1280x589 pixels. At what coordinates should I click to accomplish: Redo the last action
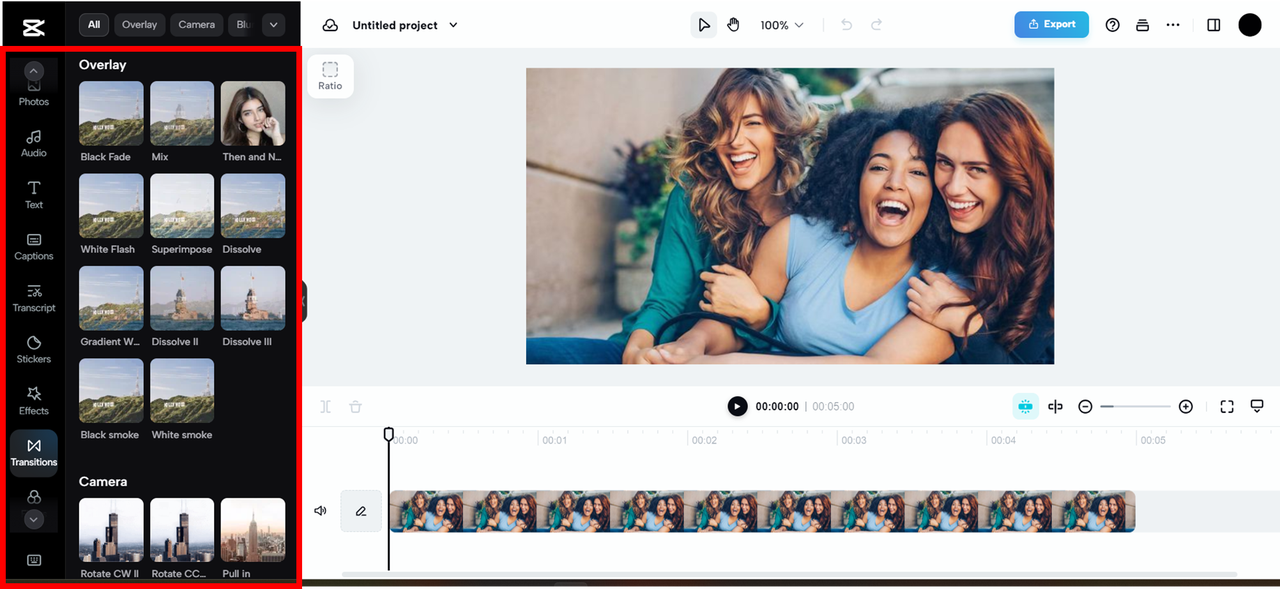[877, 25]
